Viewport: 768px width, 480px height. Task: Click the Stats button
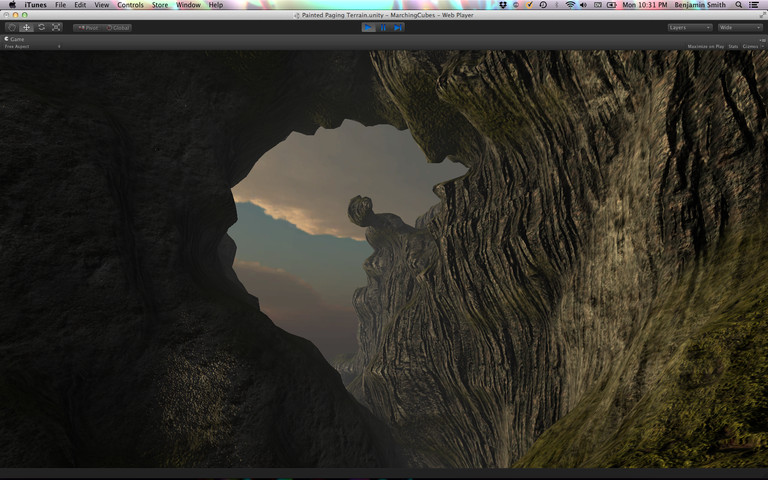coord(732,46)
